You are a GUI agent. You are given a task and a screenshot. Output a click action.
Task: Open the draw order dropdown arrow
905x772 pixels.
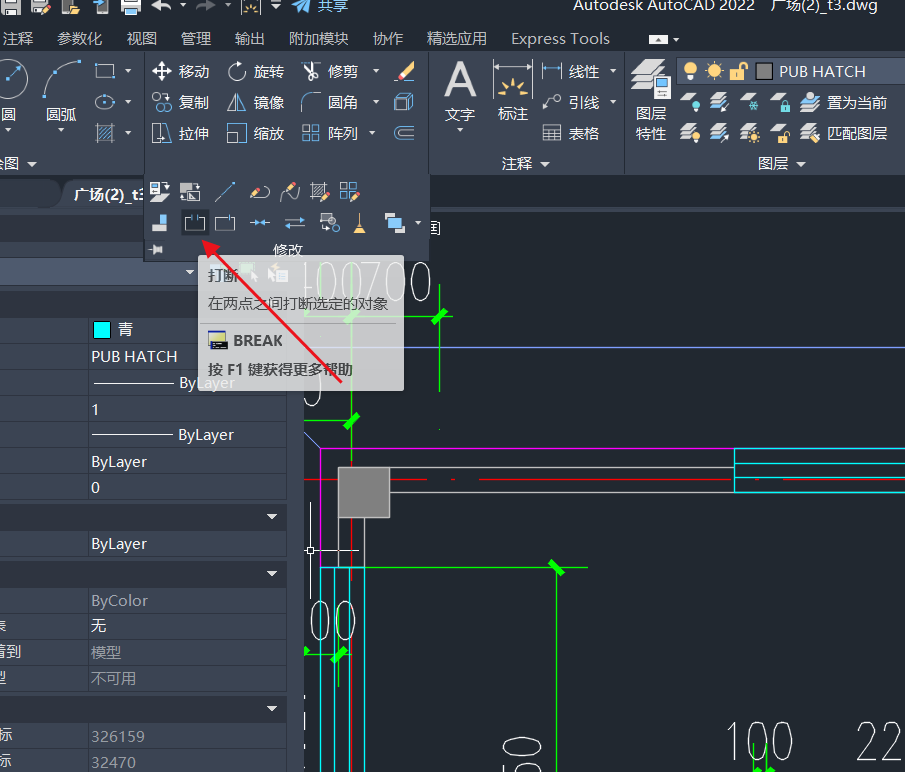click(418, 223)
